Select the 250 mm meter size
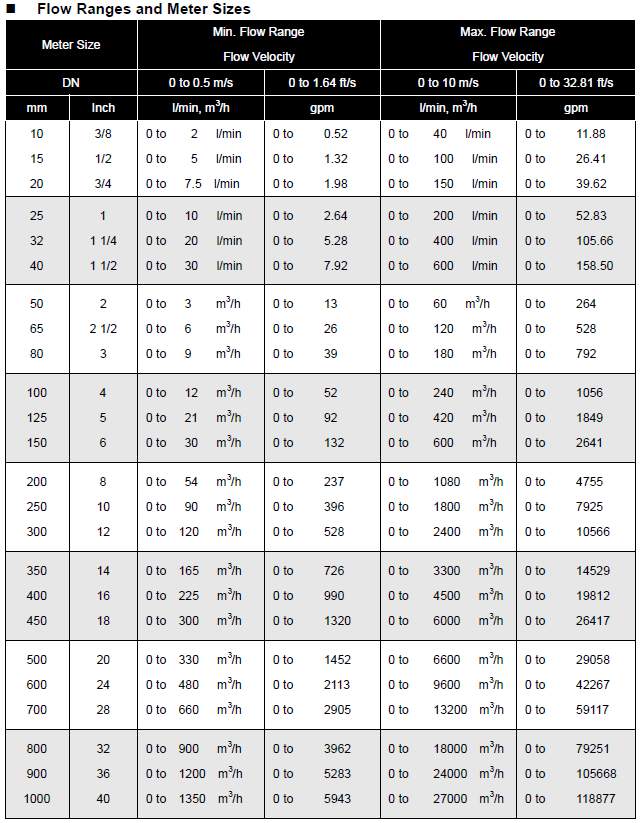The height and width of the screenshot is (823, 641). pyautogui.click(x=37, y=507)
